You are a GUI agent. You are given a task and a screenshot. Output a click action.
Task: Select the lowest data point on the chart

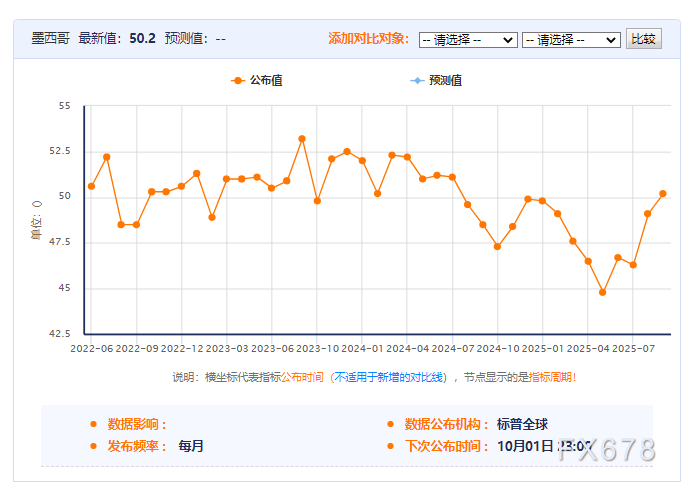point(602,292)
